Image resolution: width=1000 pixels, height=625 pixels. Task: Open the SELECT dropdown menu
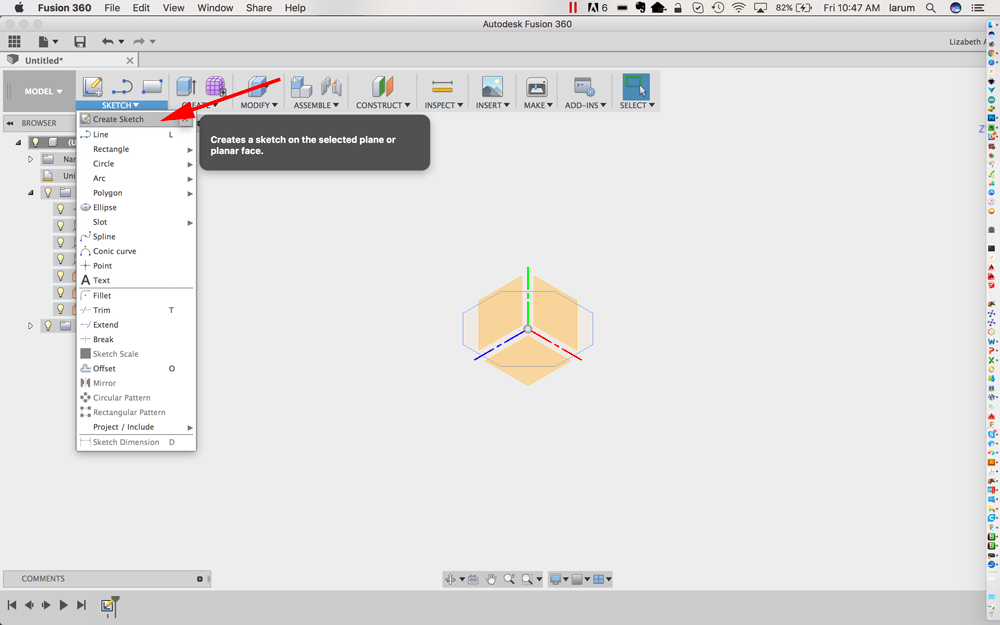tap(637, 105)
